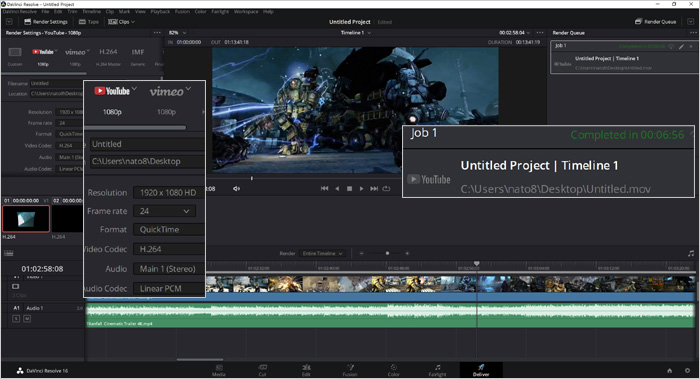Toggle mute M on Audio 1
700x379 pixels.
coord(27,319)
